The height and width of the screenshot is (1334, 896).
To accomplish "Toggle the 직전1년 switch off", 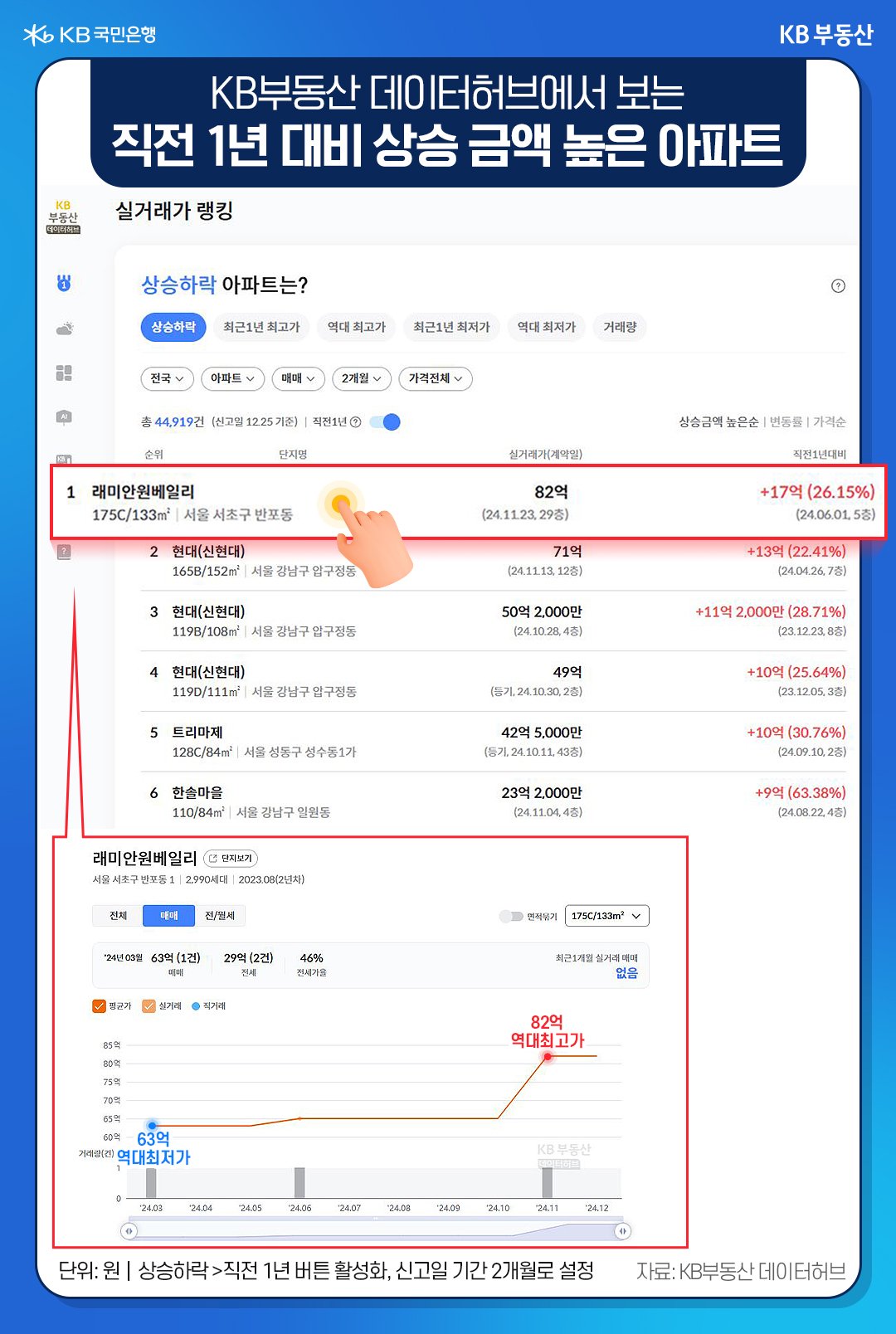I will point(386,422).
